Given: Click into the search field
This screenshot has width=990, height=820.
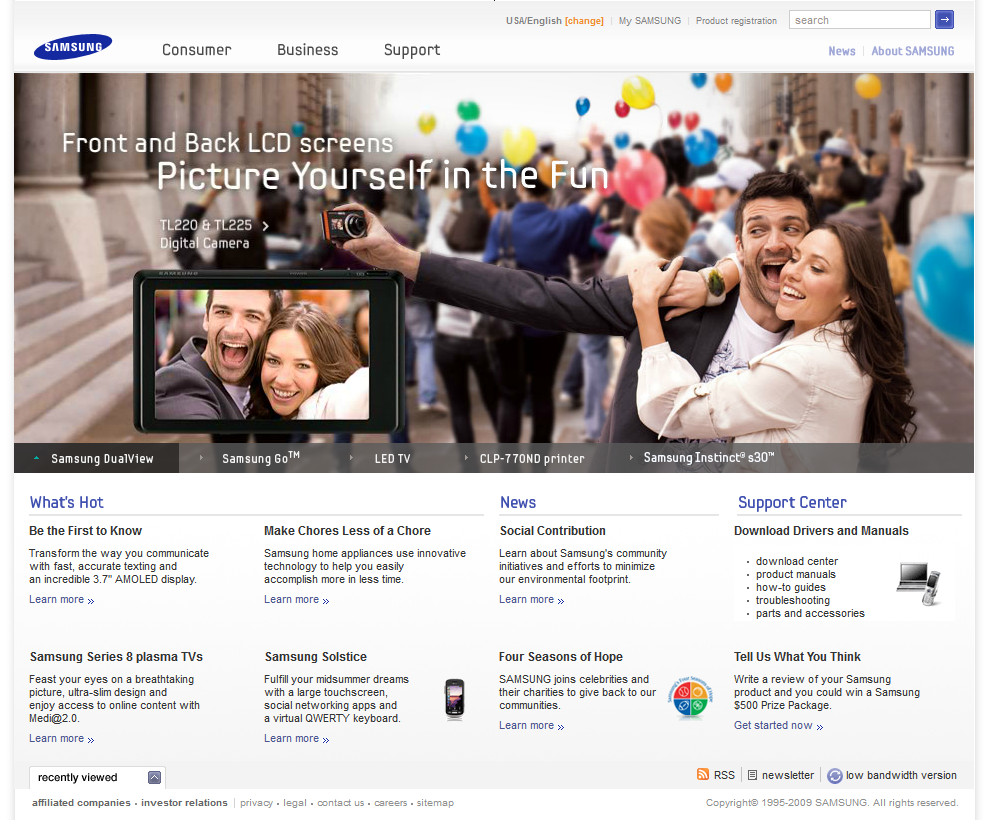Looking at the screenshot, I should point(859,20).
